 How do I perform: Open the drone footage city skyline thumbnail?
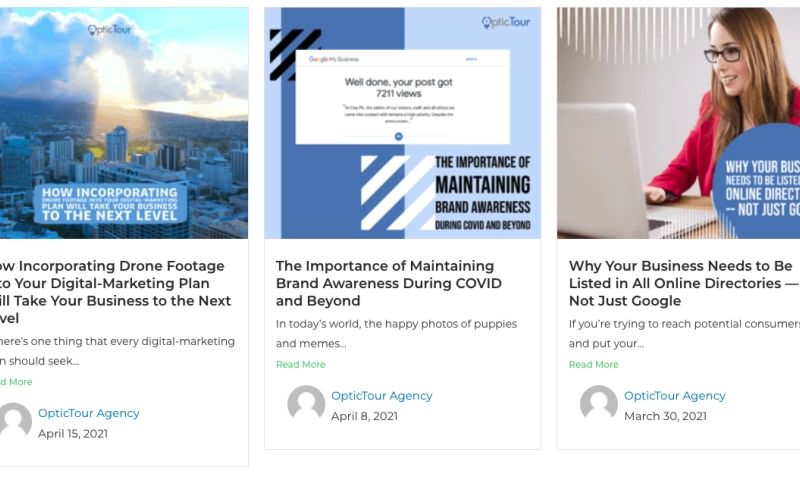click(x=124, y=123)
